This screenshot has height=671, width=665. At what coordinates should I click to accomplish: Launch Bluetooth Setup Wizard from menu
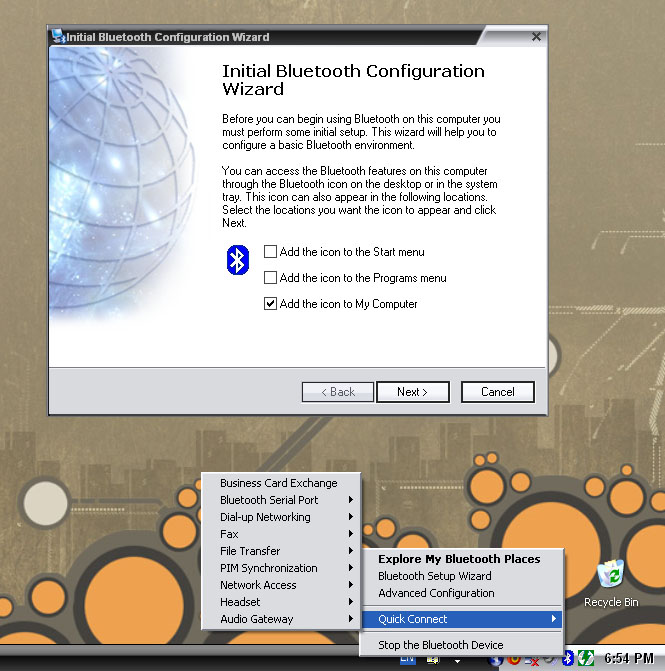(462, 576)
